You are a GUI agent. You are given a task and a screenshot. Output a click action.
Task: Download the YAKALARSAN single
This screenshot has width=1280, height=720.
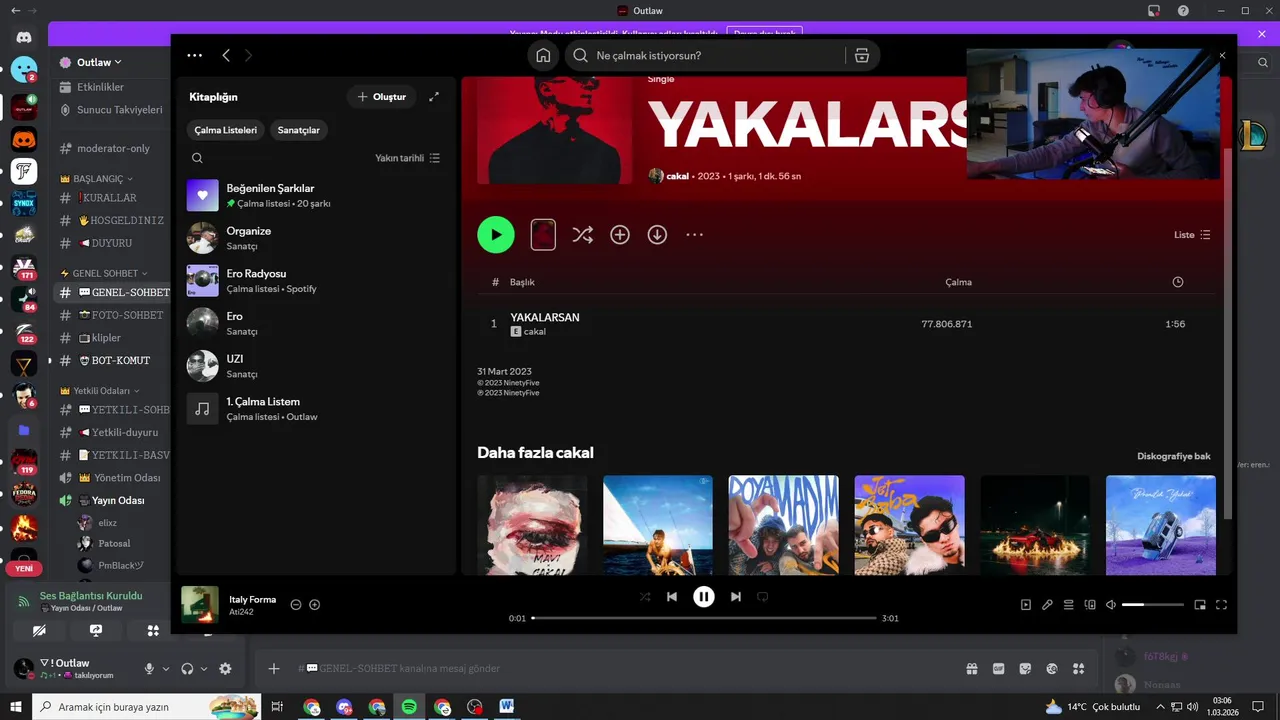click(x=657, y=235)
